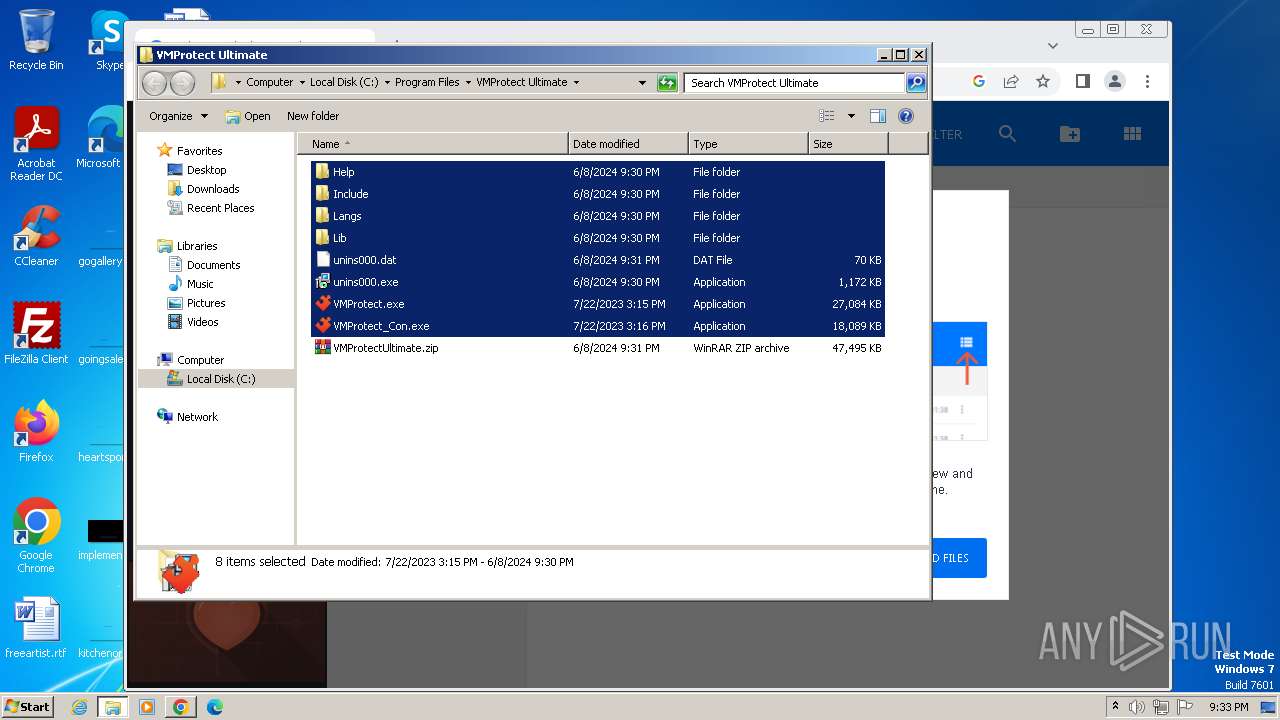
Task: Click Program Files breadcrumb segment
Action: click(427, 83)
